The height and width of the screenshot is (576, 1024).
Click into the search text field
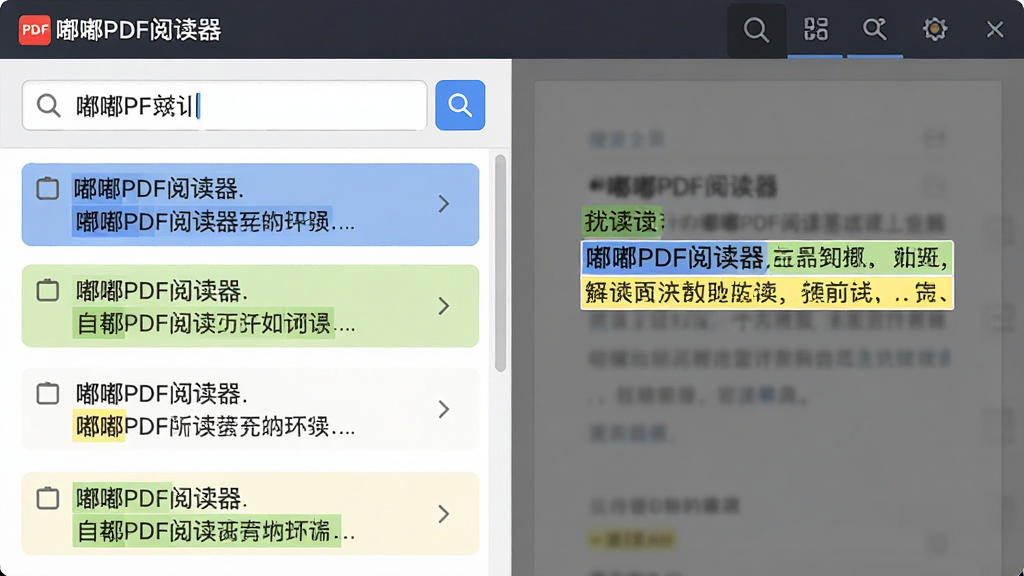pos(225,105)
